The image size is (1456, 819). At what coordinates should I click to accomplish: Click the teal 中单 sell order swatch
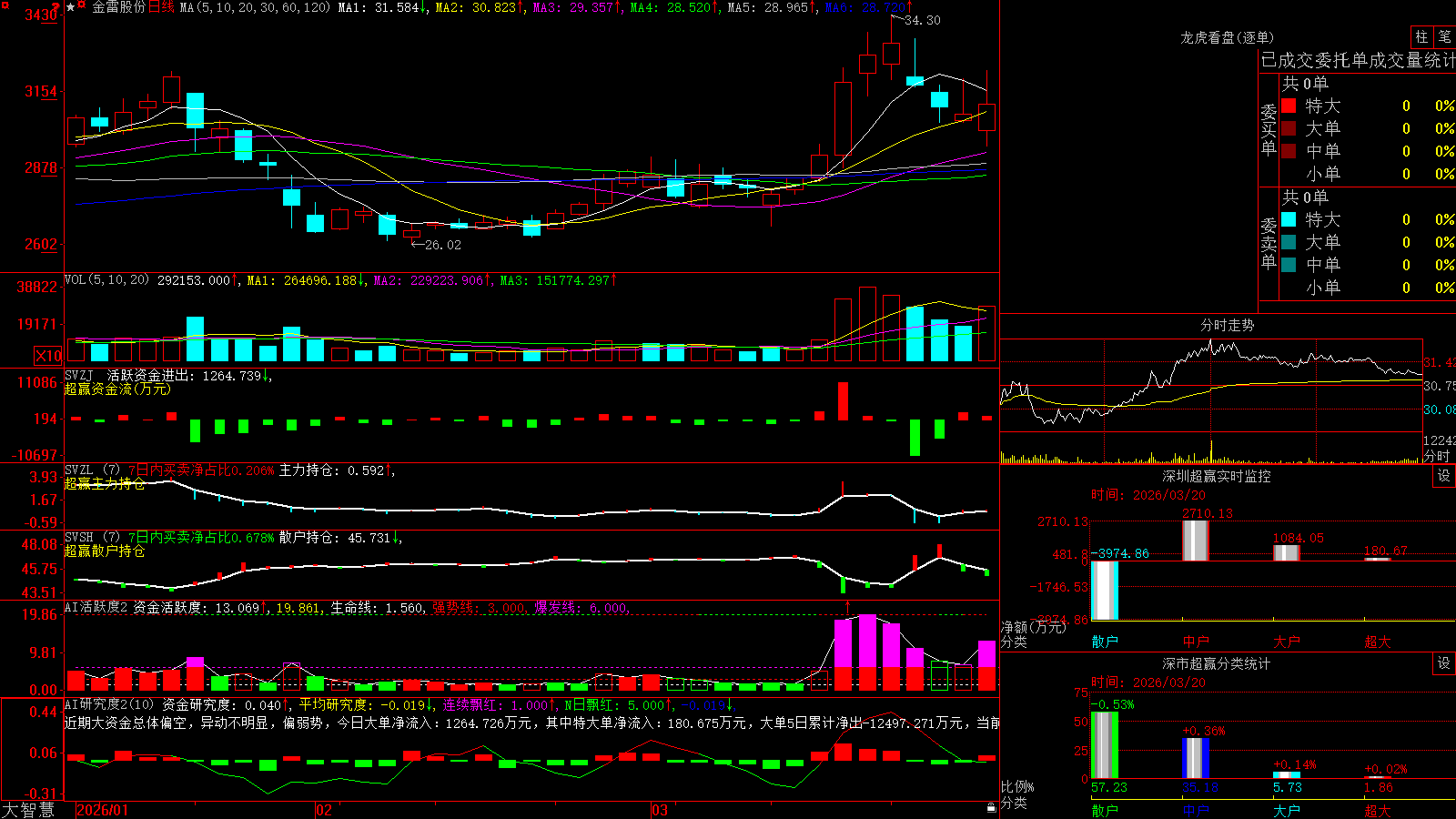click(1289, 265)
